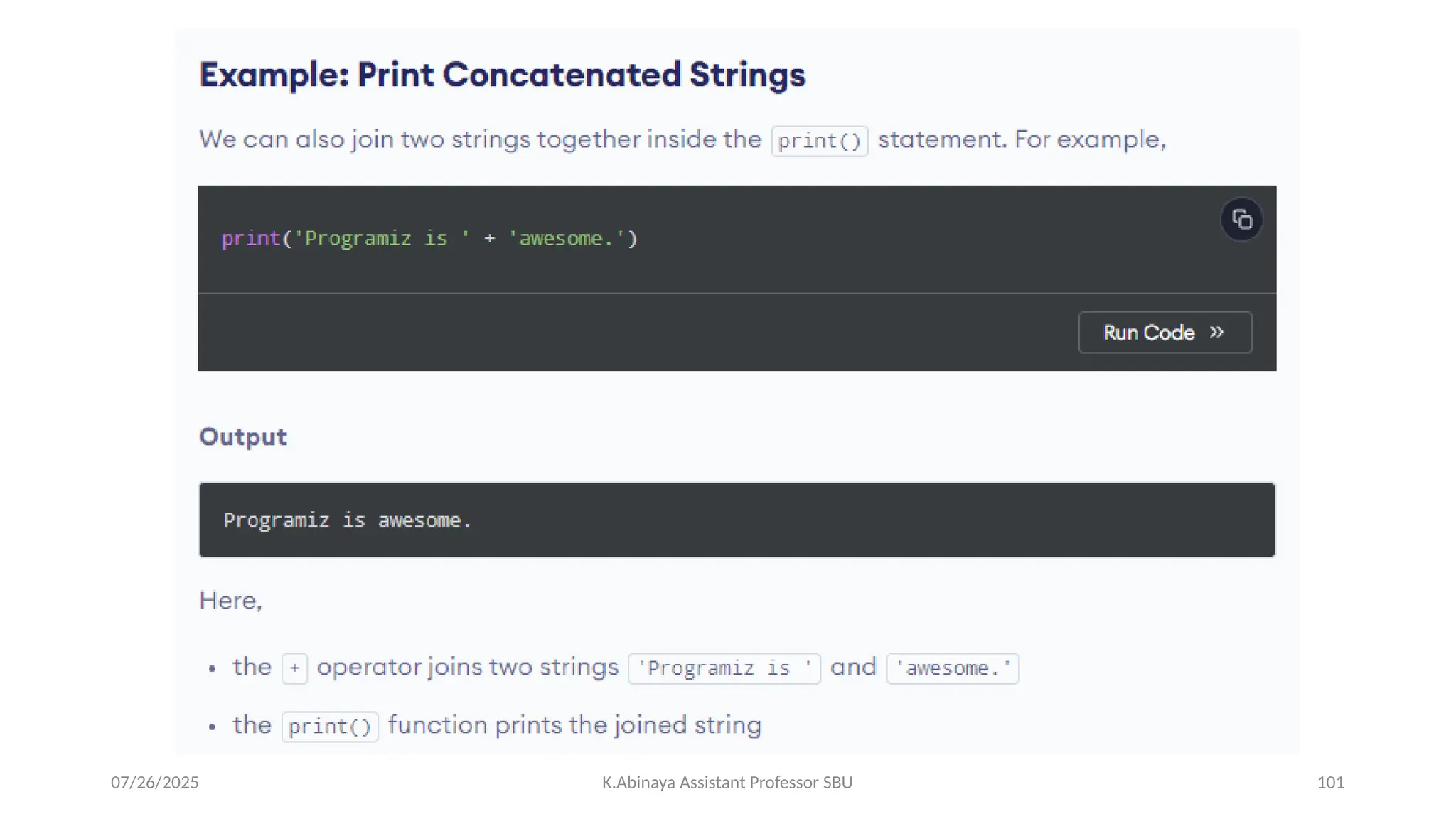Image resolution: width=1456 pixels, height=819 pixels.
Task: Click the inline print() code in intro sentence
Action: coord(819,141)
